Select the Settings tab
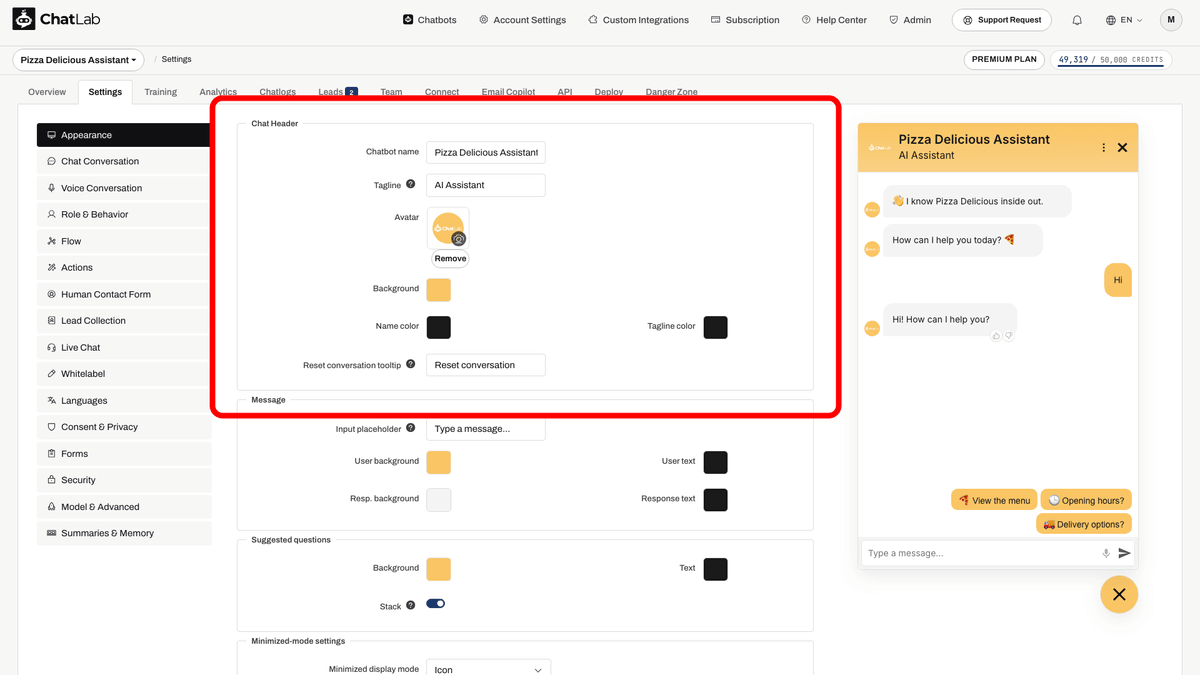The height and width of the screenshot is (675, 1200). [x=105, y=92]
